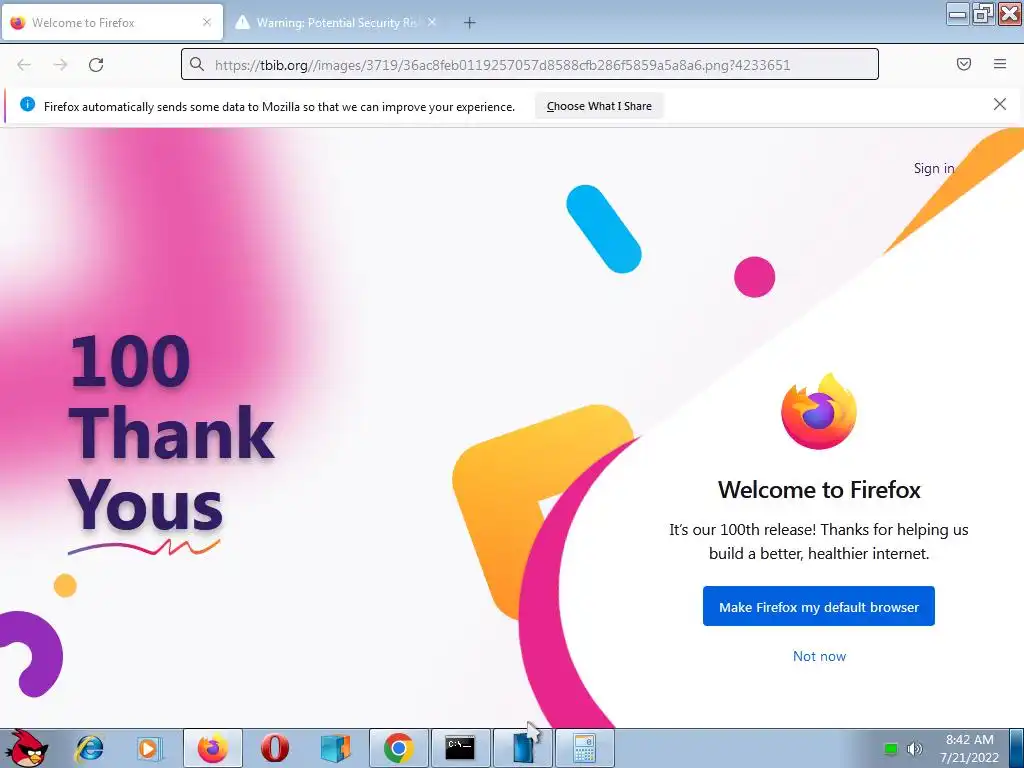Minimize the Firefox window
1024x768 pixels.
957,13
